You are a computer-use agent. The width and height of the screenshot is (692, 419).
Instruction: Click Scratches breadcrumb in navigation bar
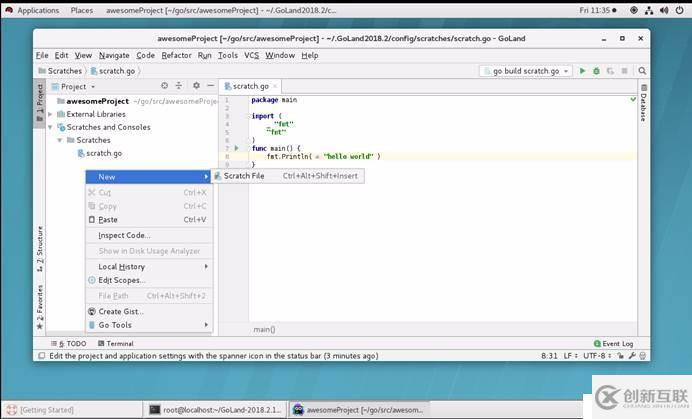60,71
